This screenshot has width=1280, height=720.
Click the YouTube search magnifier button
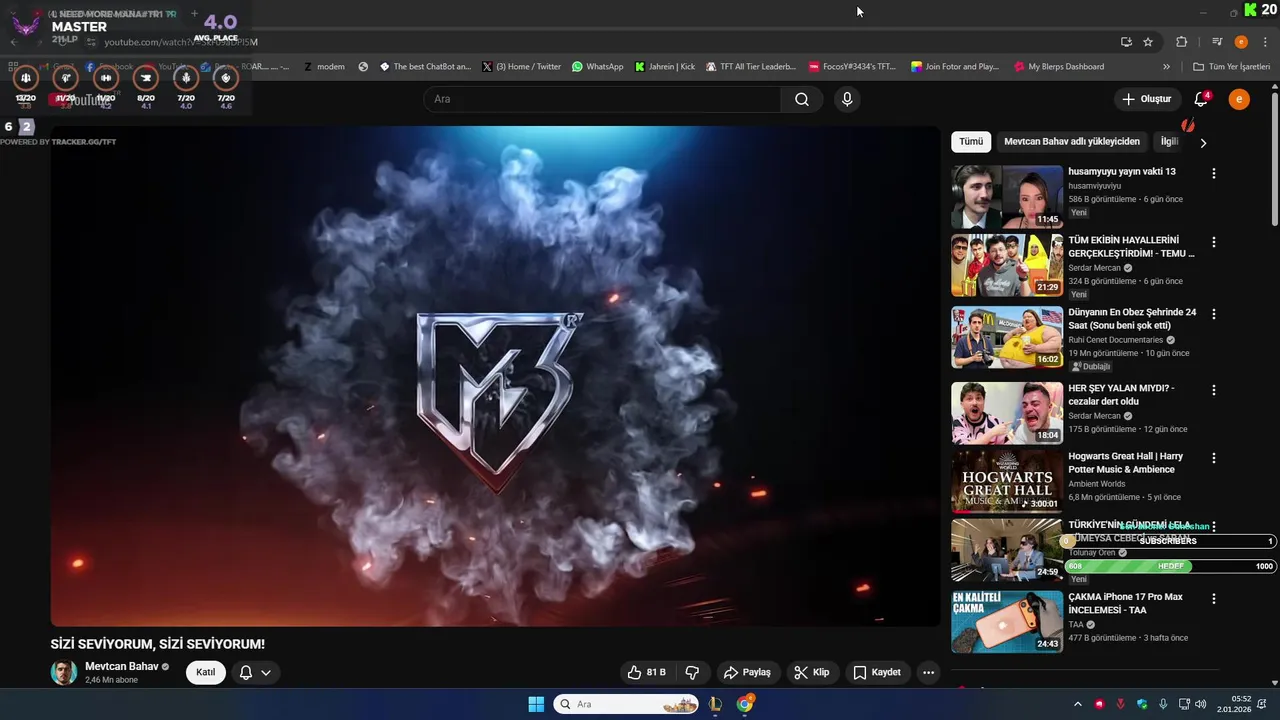tap(802, 99)
